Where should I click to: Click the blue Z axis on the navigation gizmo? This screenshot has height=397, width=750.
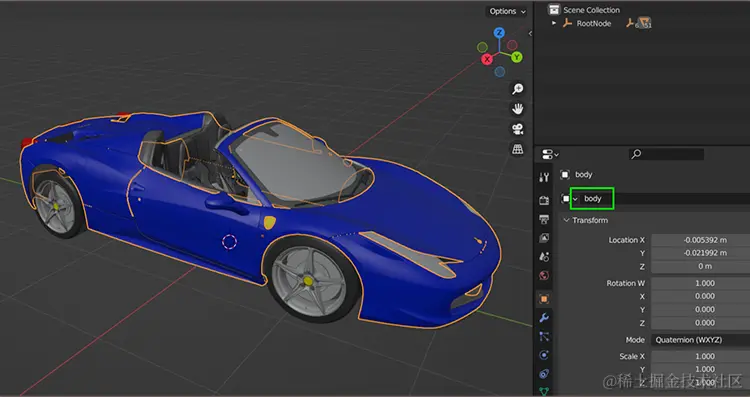point(499,33)
